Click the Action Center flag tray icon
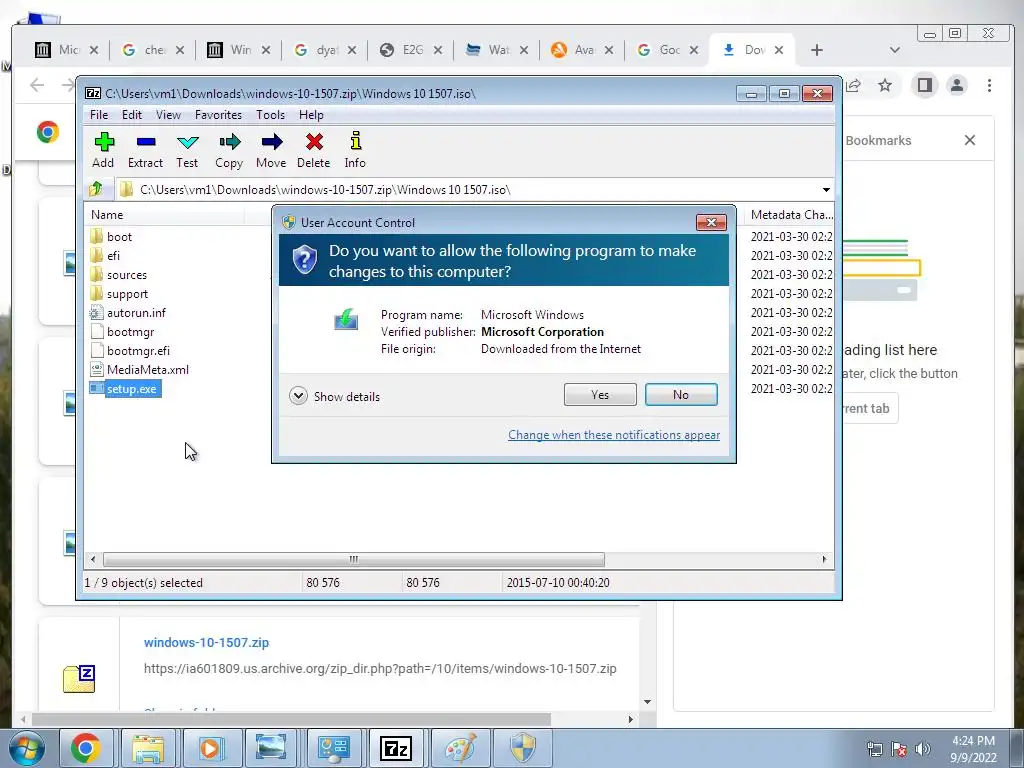The width and height of the screenshot is (1024, 768). [899, 749]
